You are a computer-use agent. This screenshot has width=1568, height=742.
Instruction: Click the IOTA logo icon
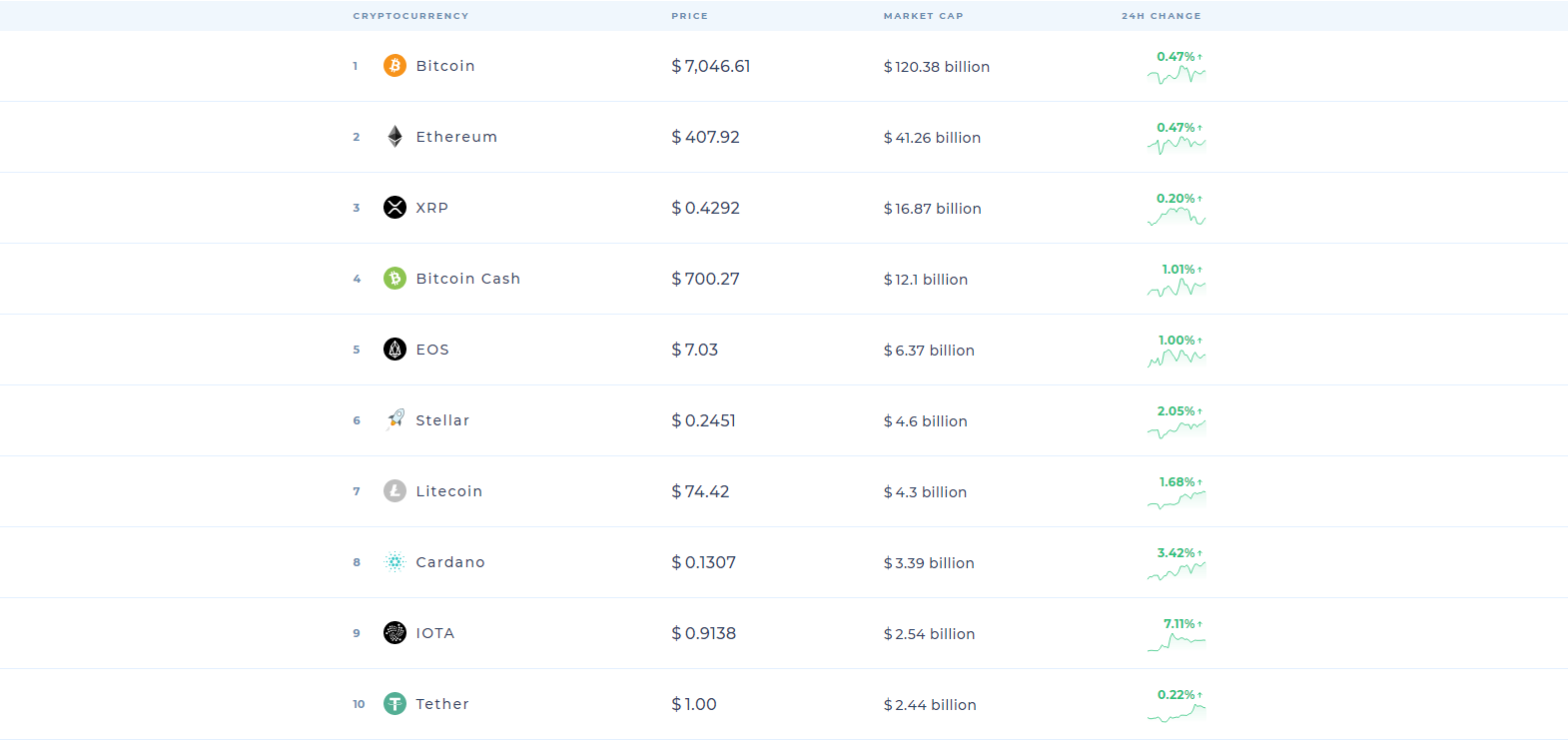(x=394, y=633)
